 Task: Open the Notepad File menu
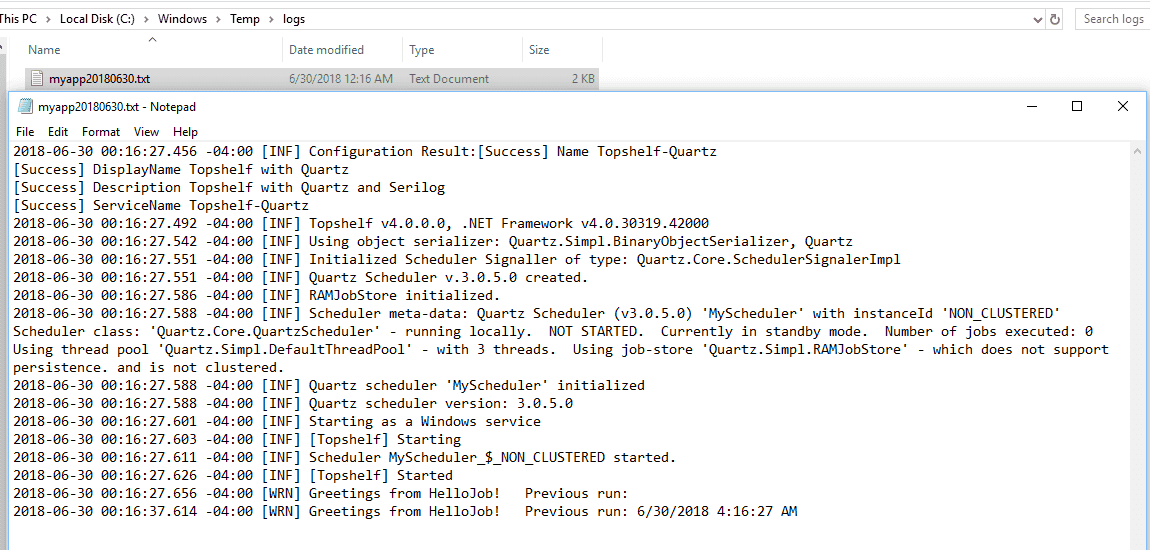pyautogui.click(x=25, y=132)
